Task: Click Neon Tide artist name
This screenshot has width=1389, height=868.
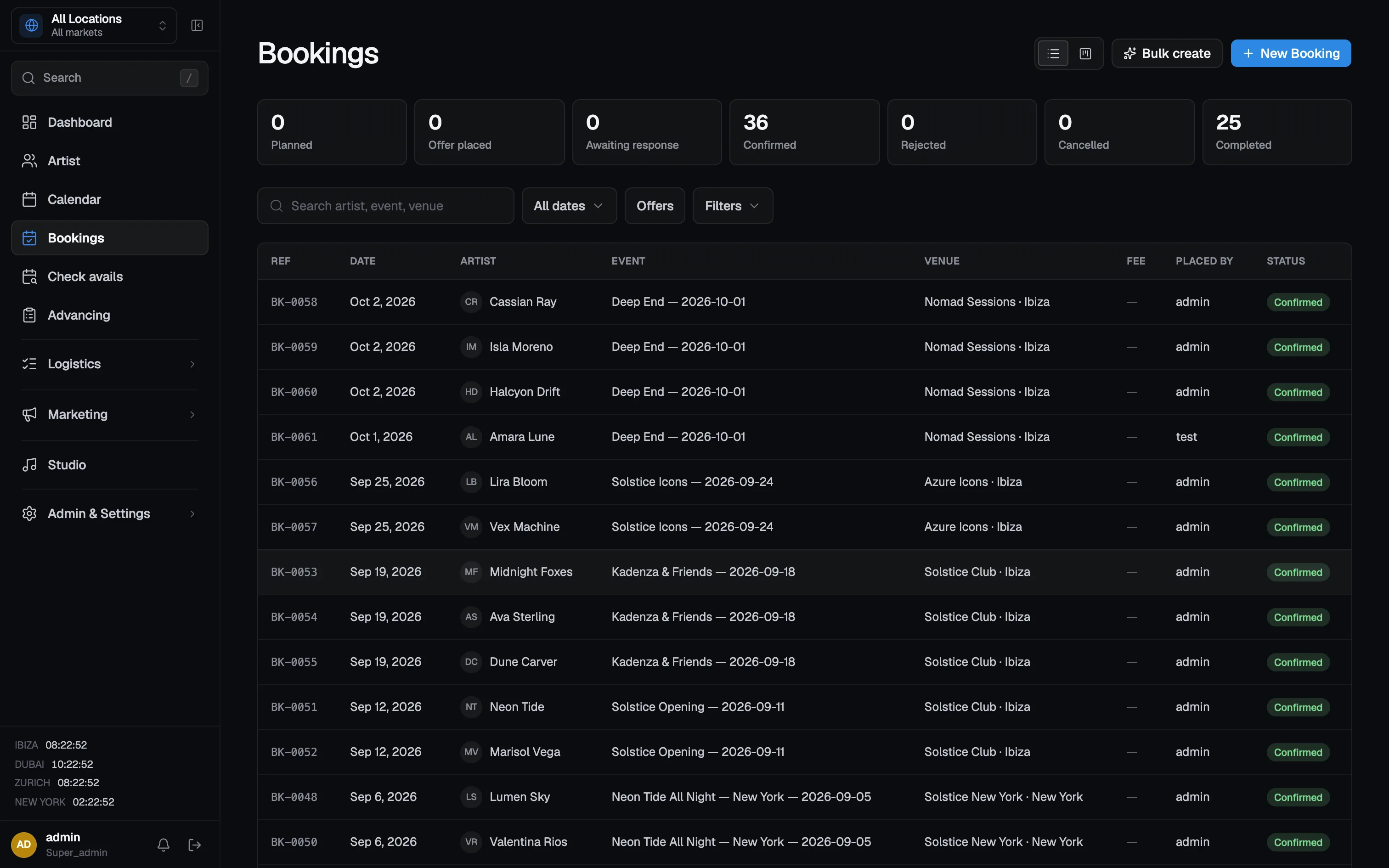Action: tap(517, 707)
